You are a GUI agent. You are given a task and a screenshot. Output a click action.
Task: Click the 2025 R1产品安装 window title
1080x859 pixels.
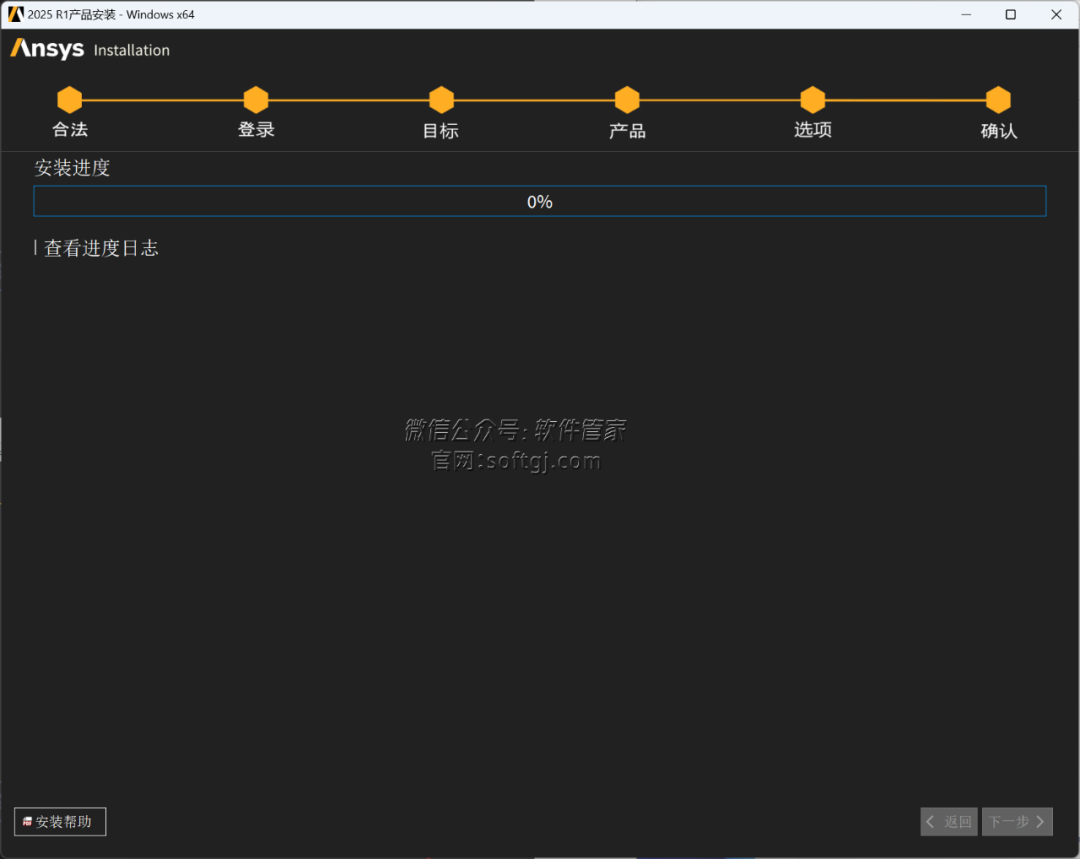[x=111, y=14]
